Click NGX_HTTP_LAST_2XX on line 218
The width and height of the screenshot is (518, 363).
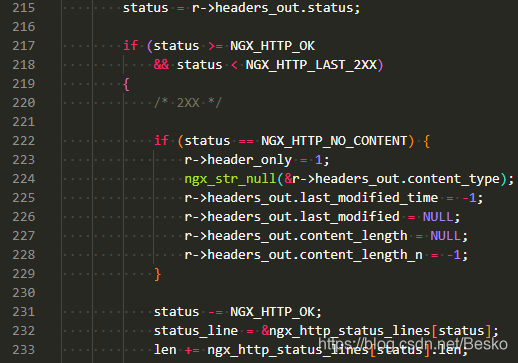click(x=311, y=65)
